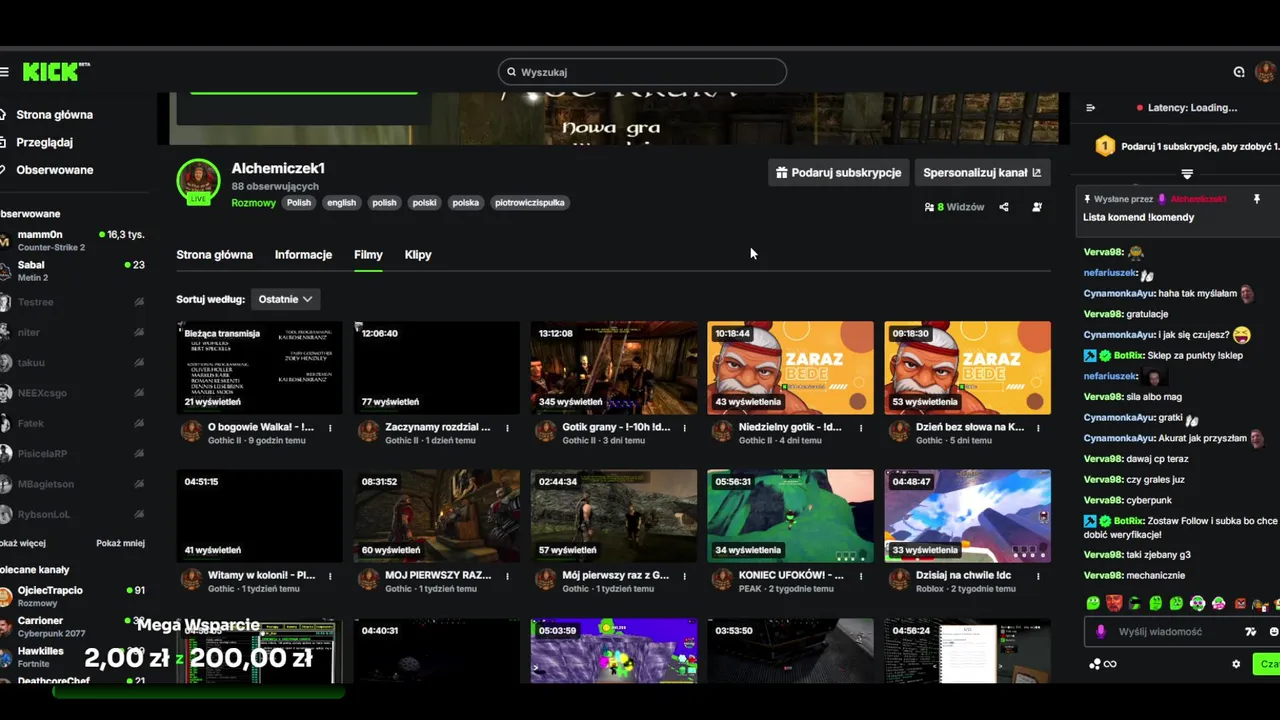Click the notification bell icon in header
The height and width of the screenshot is (720, 1280).
tap(1239, 72)
